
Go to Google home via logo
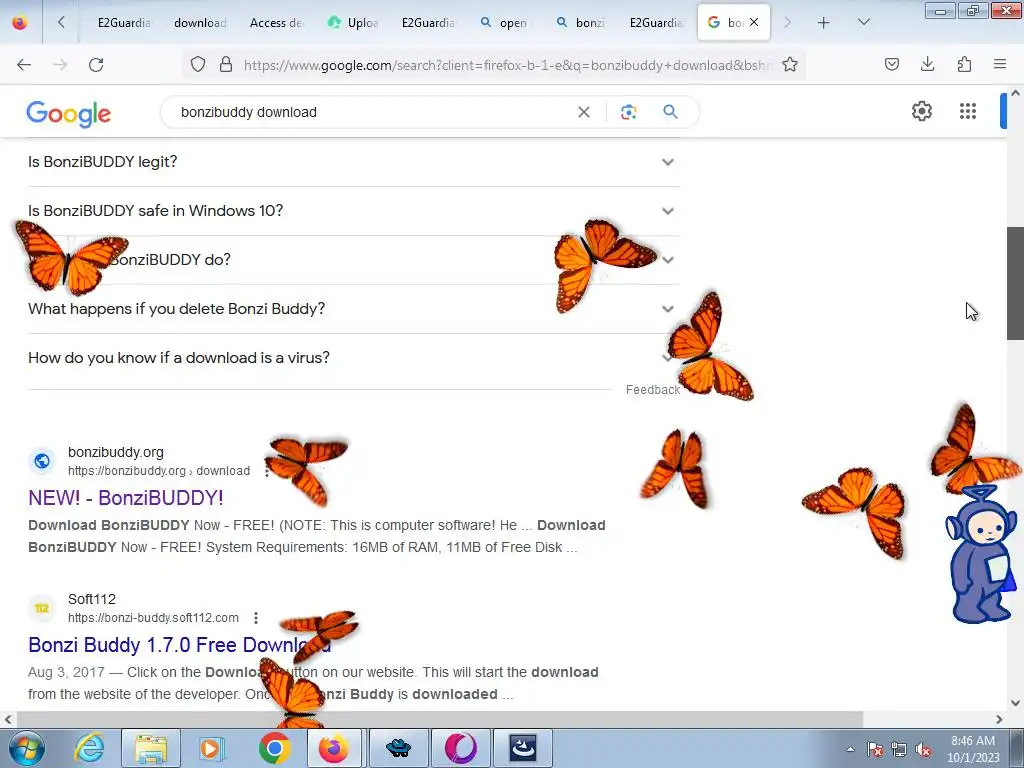point(69,114)
